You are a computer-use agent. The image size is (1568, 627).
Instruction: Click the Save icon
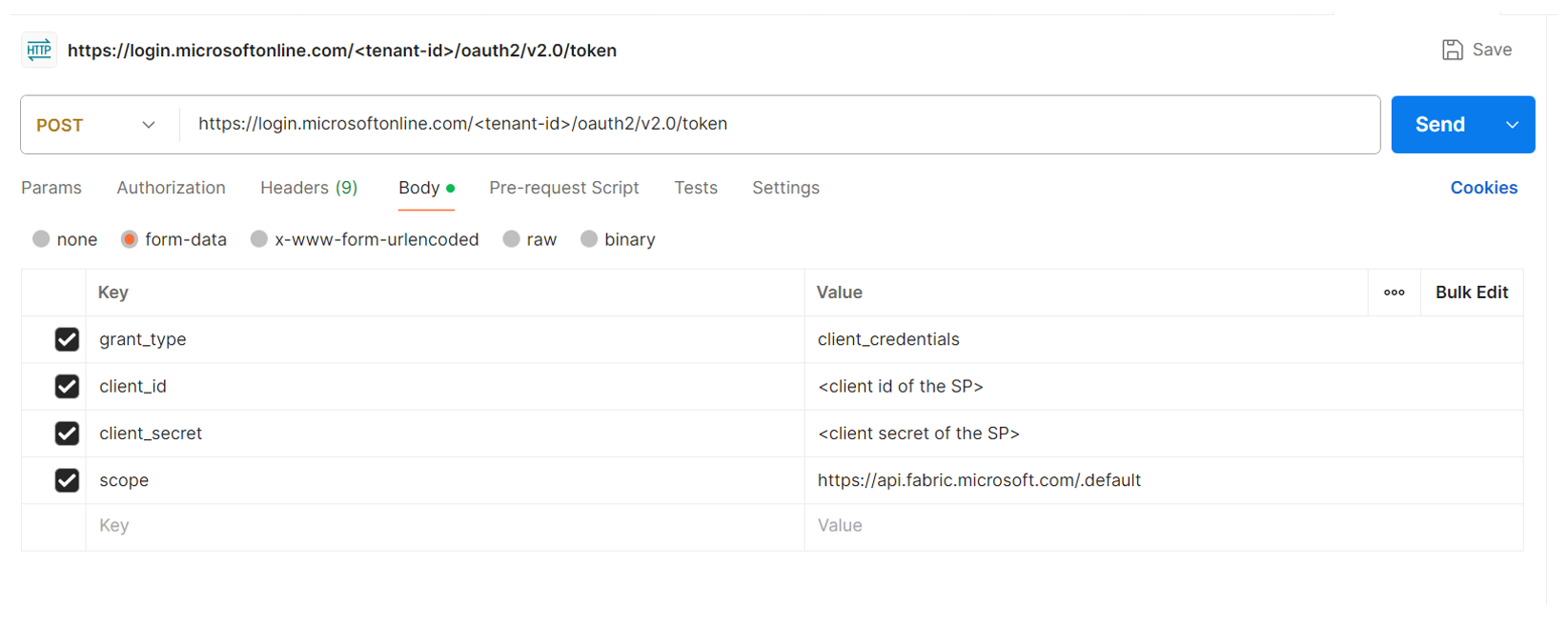point(1452,50)
